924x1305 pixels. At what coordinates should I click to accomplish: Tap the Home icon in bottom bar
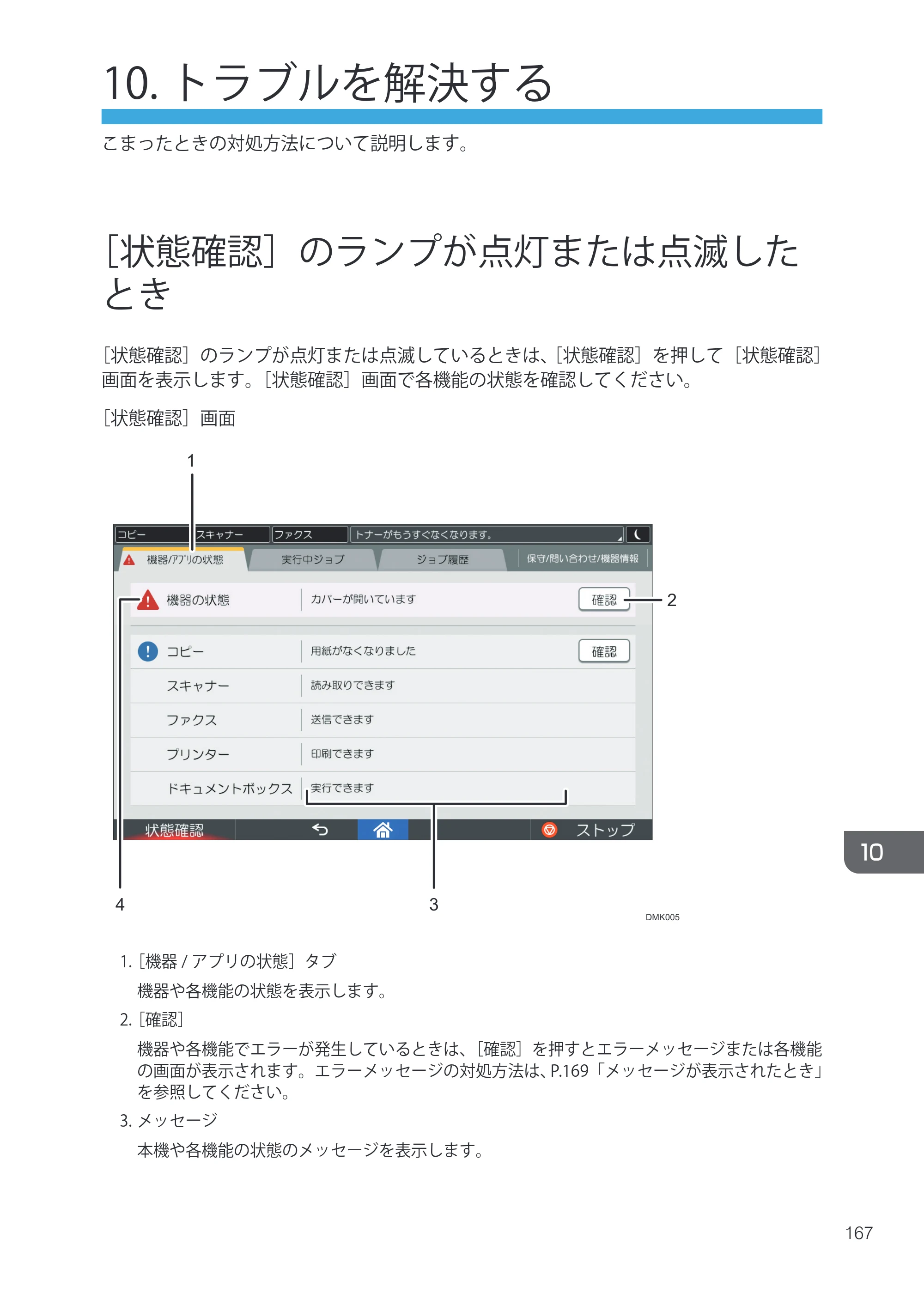click(x=383, y=830)
